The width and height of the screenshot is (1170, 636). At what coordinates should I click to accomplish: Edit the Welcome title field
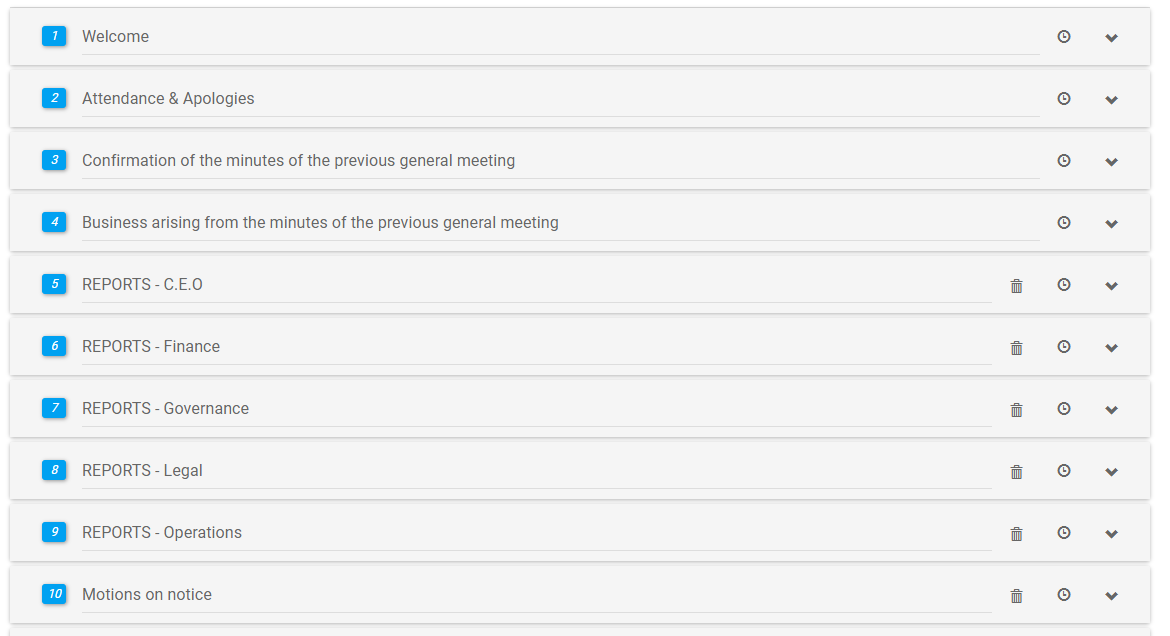tap(560, 37)
